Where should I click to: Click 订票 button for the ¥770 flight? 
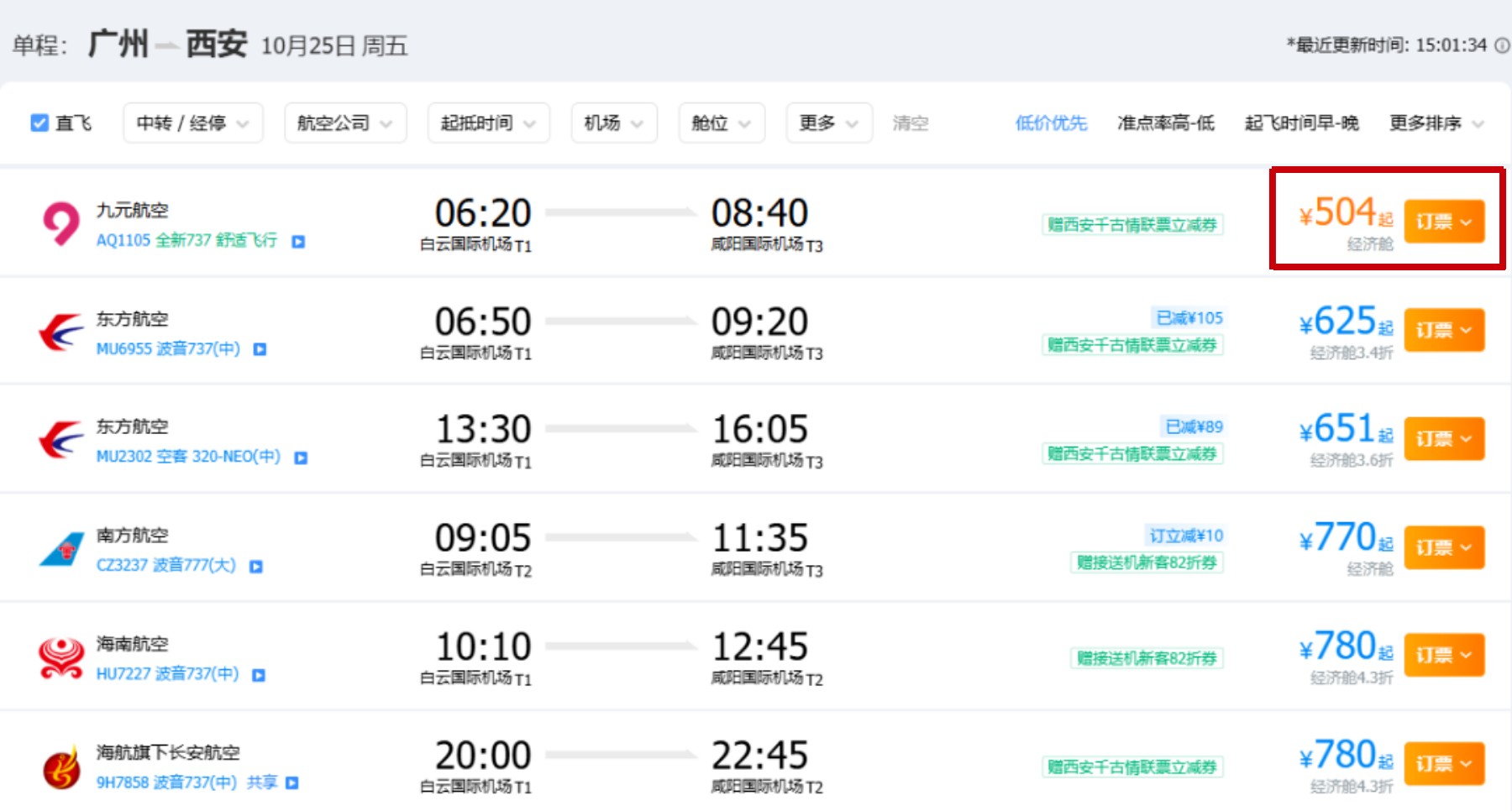[x=1444, y=547]
